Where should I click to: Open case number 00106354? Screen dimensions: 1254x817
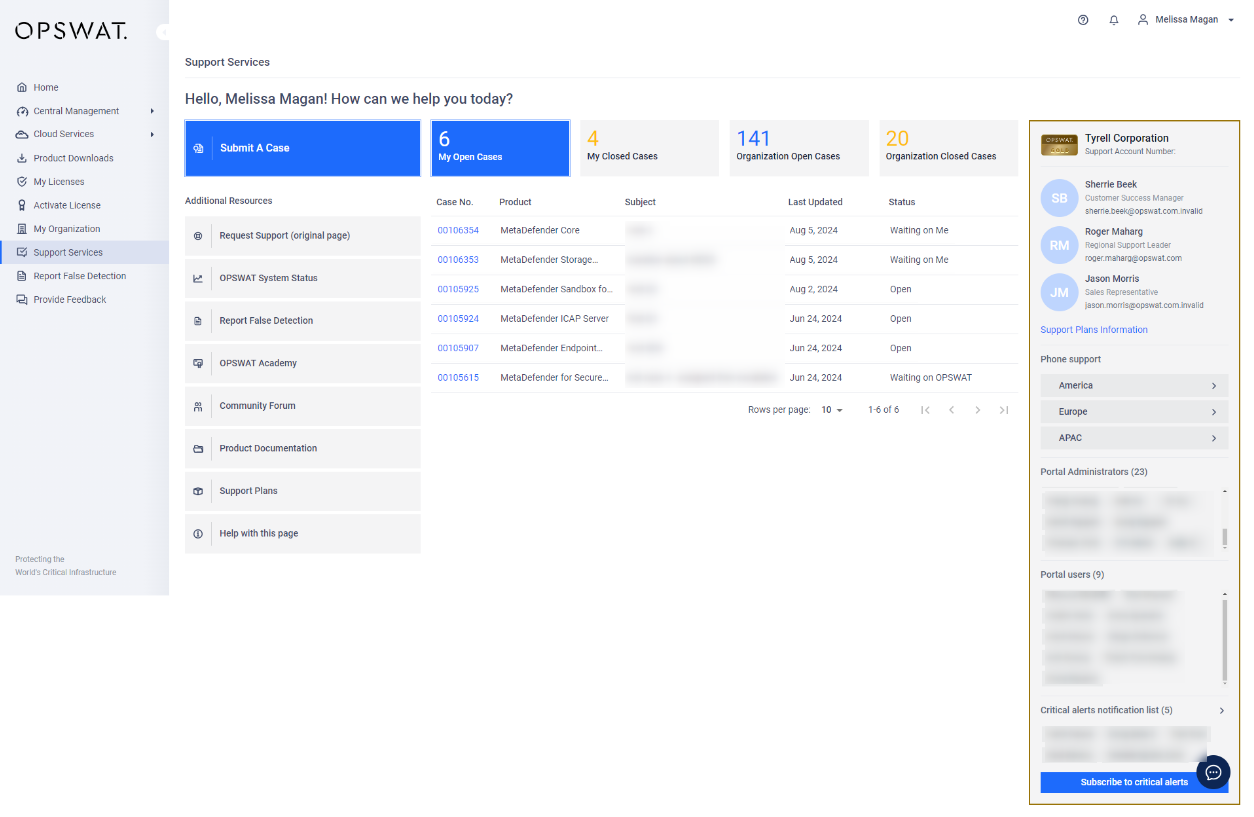(458, 230)
